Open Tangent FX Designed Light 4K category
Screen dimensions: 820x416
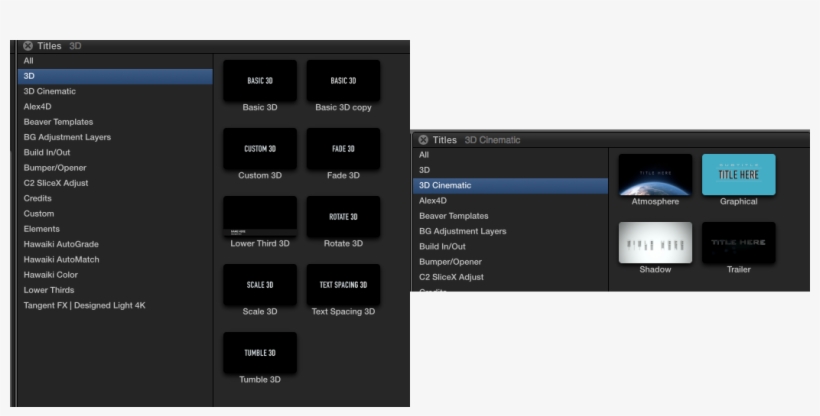point(84,305)
